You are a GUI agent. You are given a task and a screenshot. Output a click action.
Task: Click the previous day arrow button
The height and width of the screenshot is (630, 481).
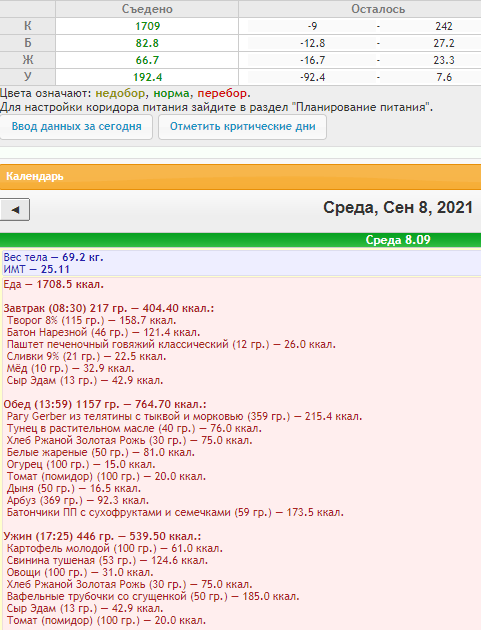click(x=15, y=209)
